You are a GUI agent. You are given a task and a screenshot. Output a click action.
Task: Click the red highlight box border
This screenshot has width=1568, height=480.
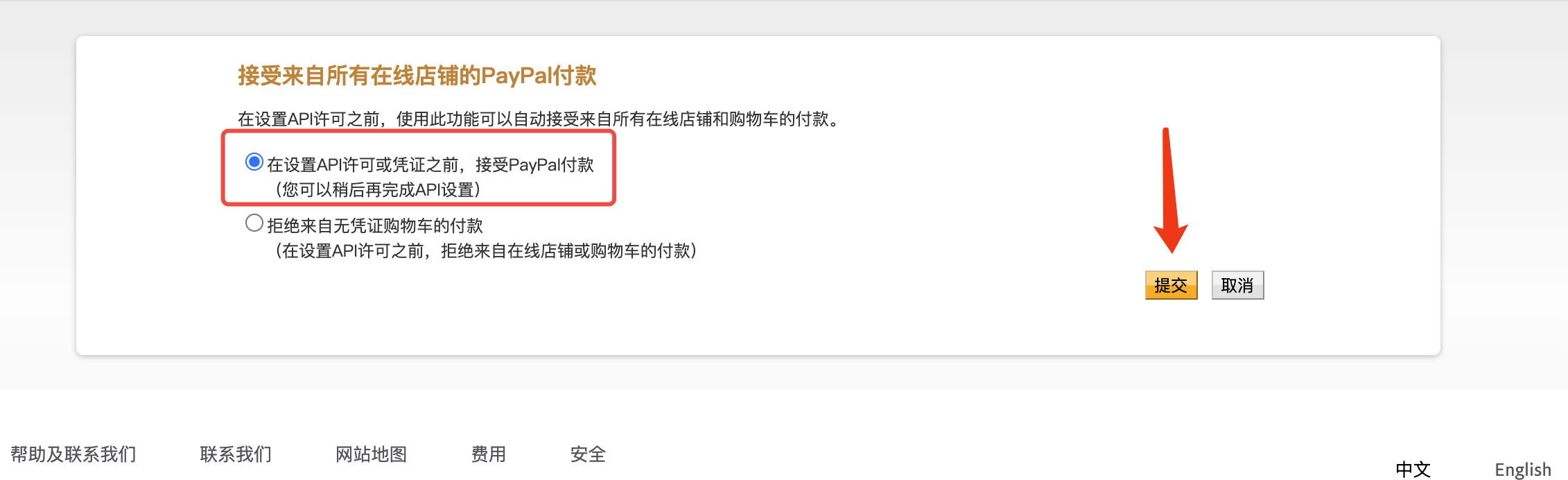tap(419, 132)
